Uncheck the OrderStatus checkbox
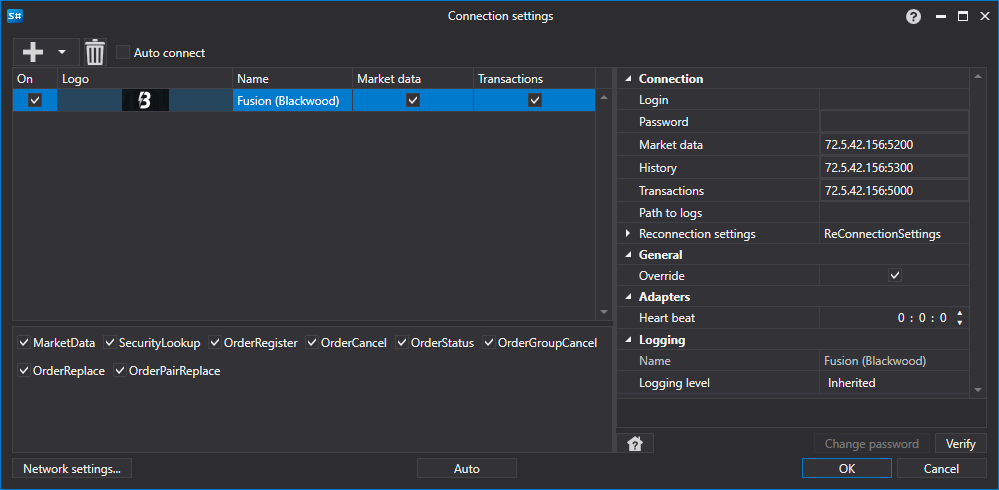999x490 pixels. coord(402,343)
